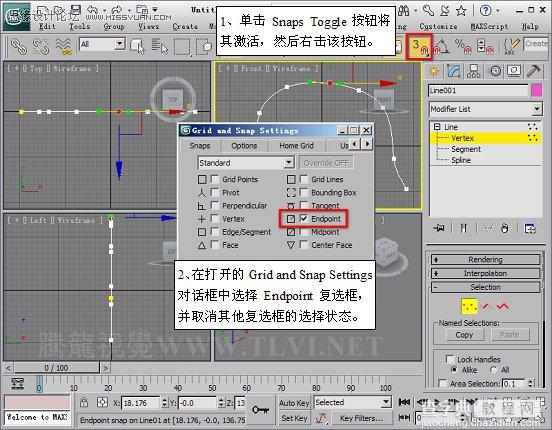Click the Line001 object name field
The height and width of the screenshot is (430, 552).
pos(478,91)
